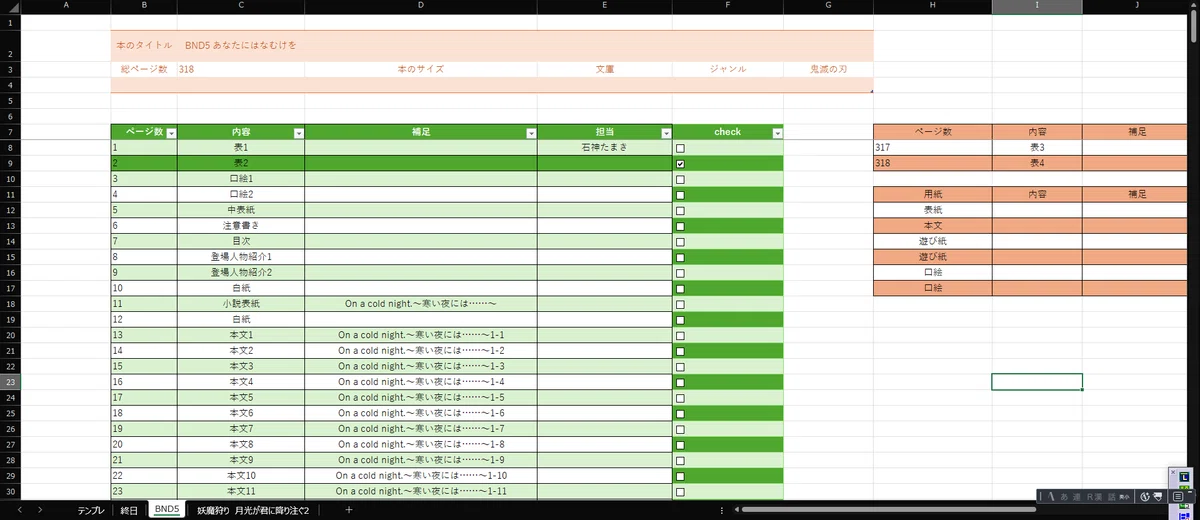The width and height of the screenshot is (1200, 520).
Task: Click the 文庫 cell
Action: [x=605, y=69]
